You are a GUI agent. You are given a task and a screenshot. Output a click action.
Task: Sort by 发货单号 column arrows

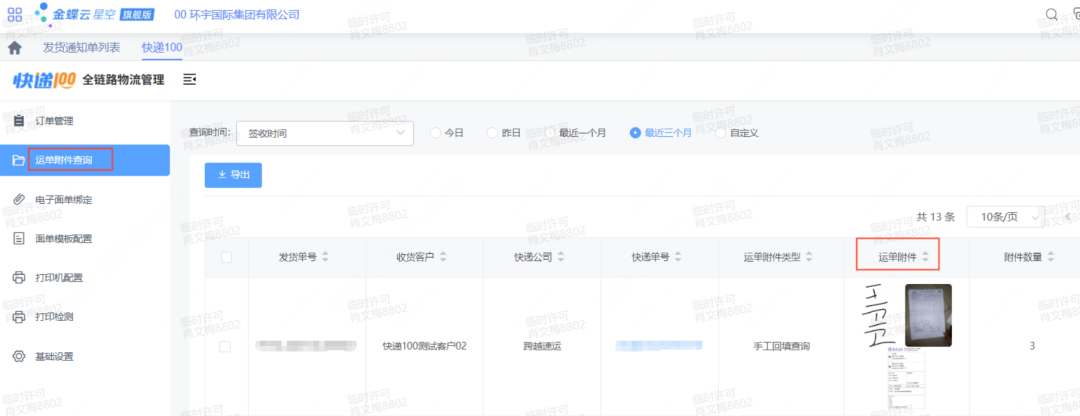point(326,258)
